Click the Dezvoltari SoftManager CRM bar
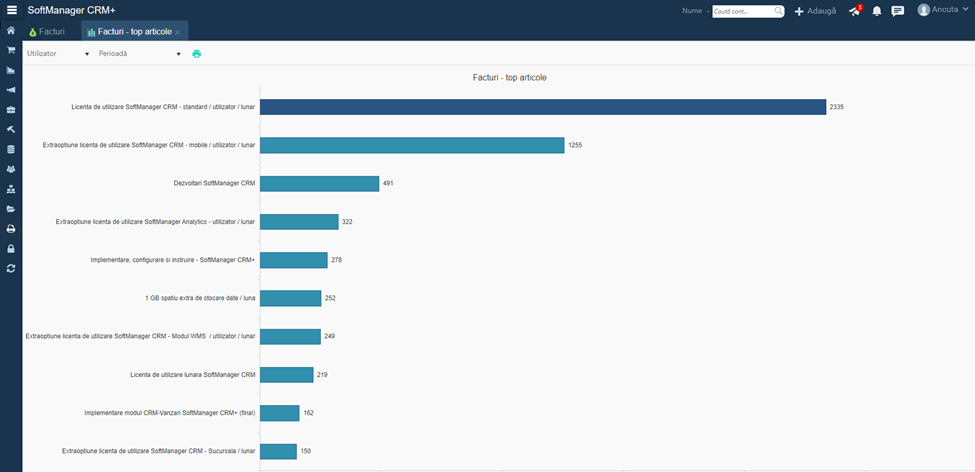Screen dimensions: 975x472 click(320, 183)
